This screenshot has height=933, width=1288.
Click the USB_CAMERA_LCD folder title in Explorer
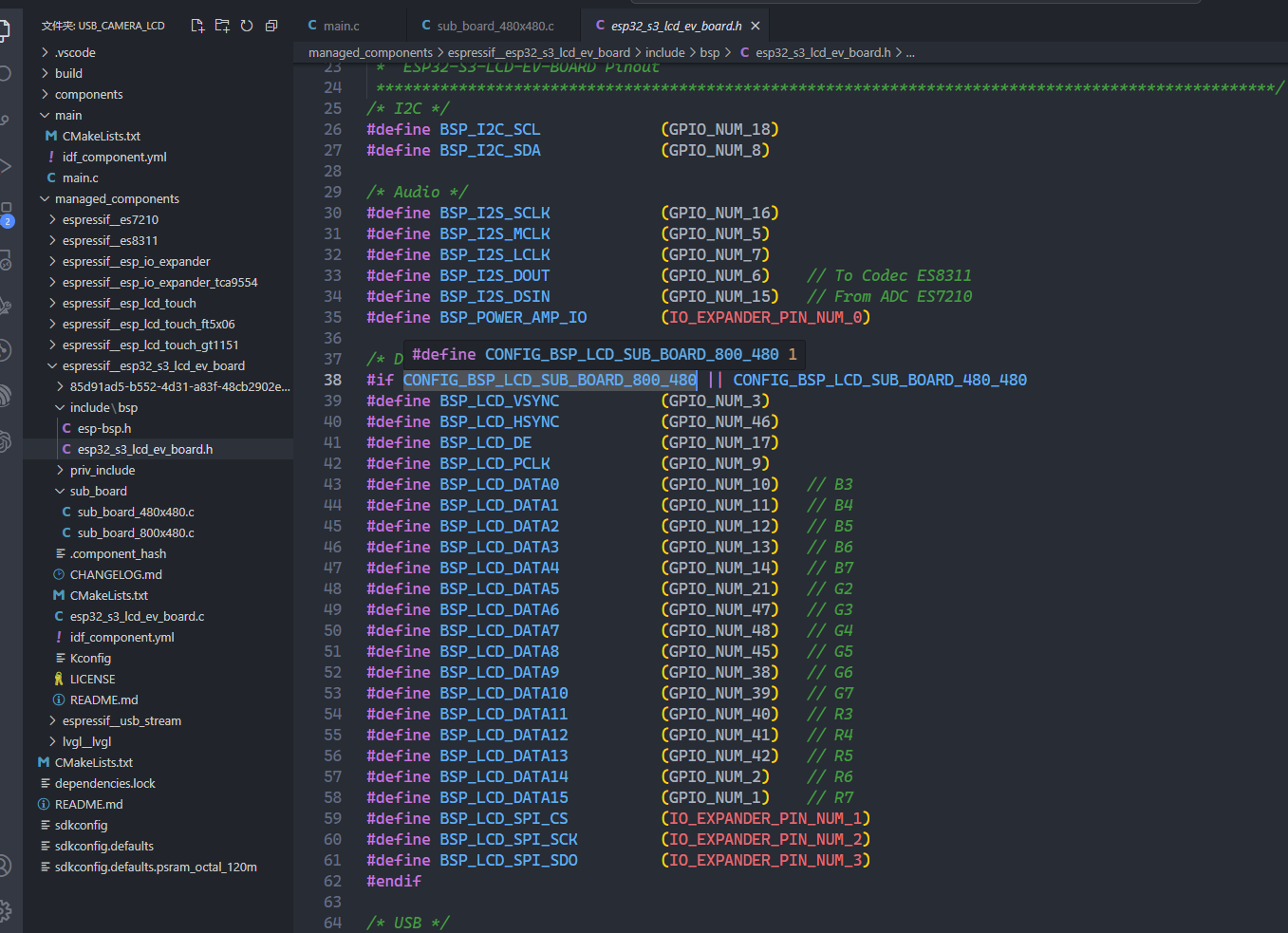click(x=103, y=26)
